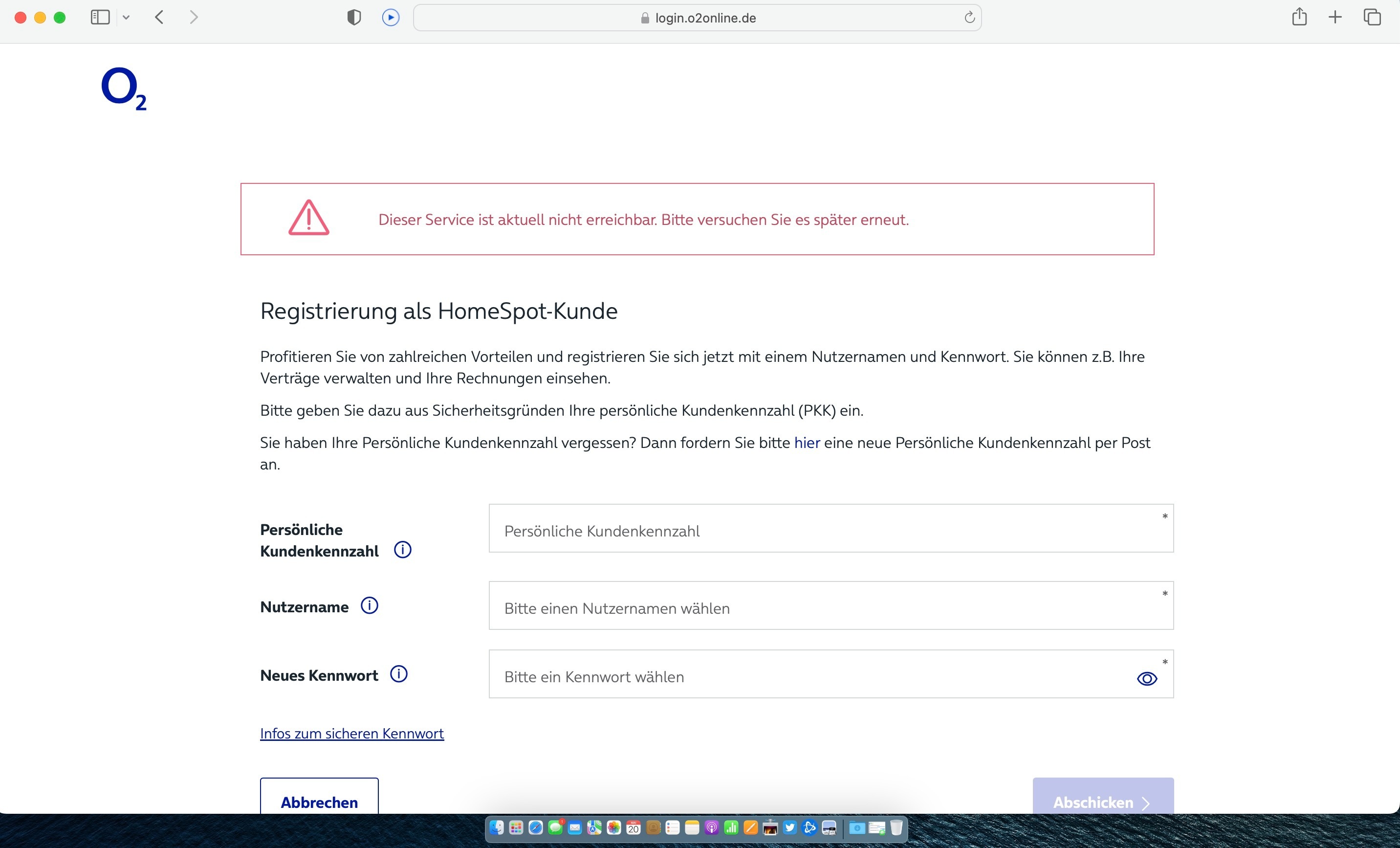Viewport: 1400px width, 848px height.
Task: Open a new tab
Action: (x=1335, y=18)
